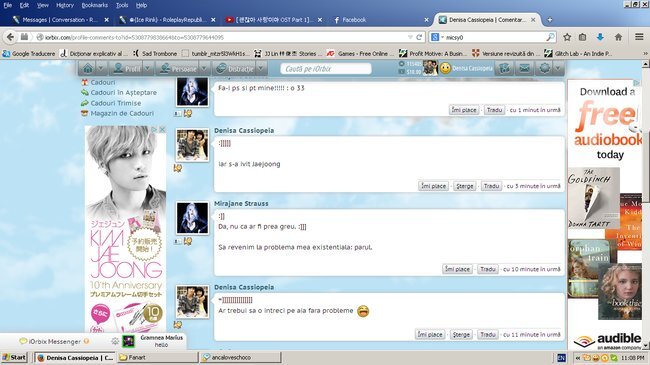Expand the Persoane dropdown arrow
The height and width of the screenshot is (365, 650).
pyautogui.click(x=204, y=68)
